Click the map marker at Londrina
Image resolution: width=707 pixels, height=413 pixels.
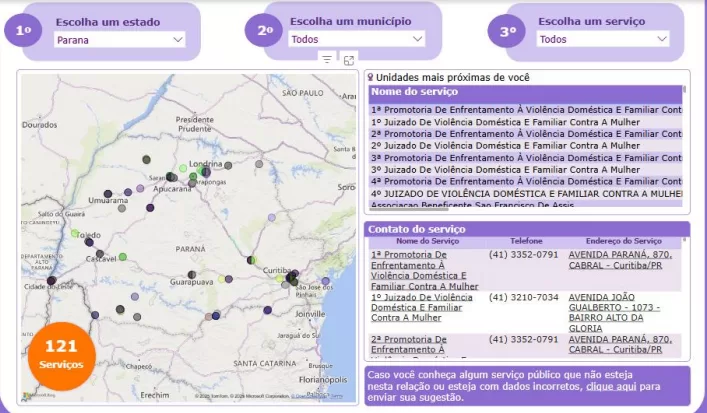click(x=206, y=172)
